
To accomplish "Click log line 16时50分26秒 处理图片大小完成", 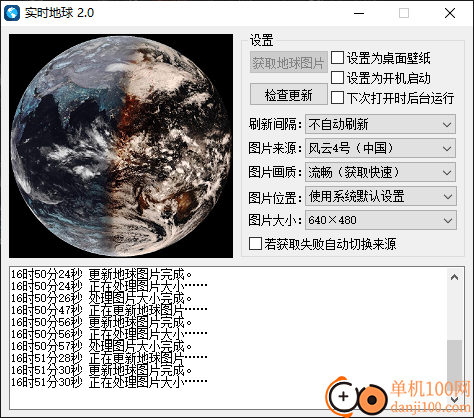I will [101, 298].
